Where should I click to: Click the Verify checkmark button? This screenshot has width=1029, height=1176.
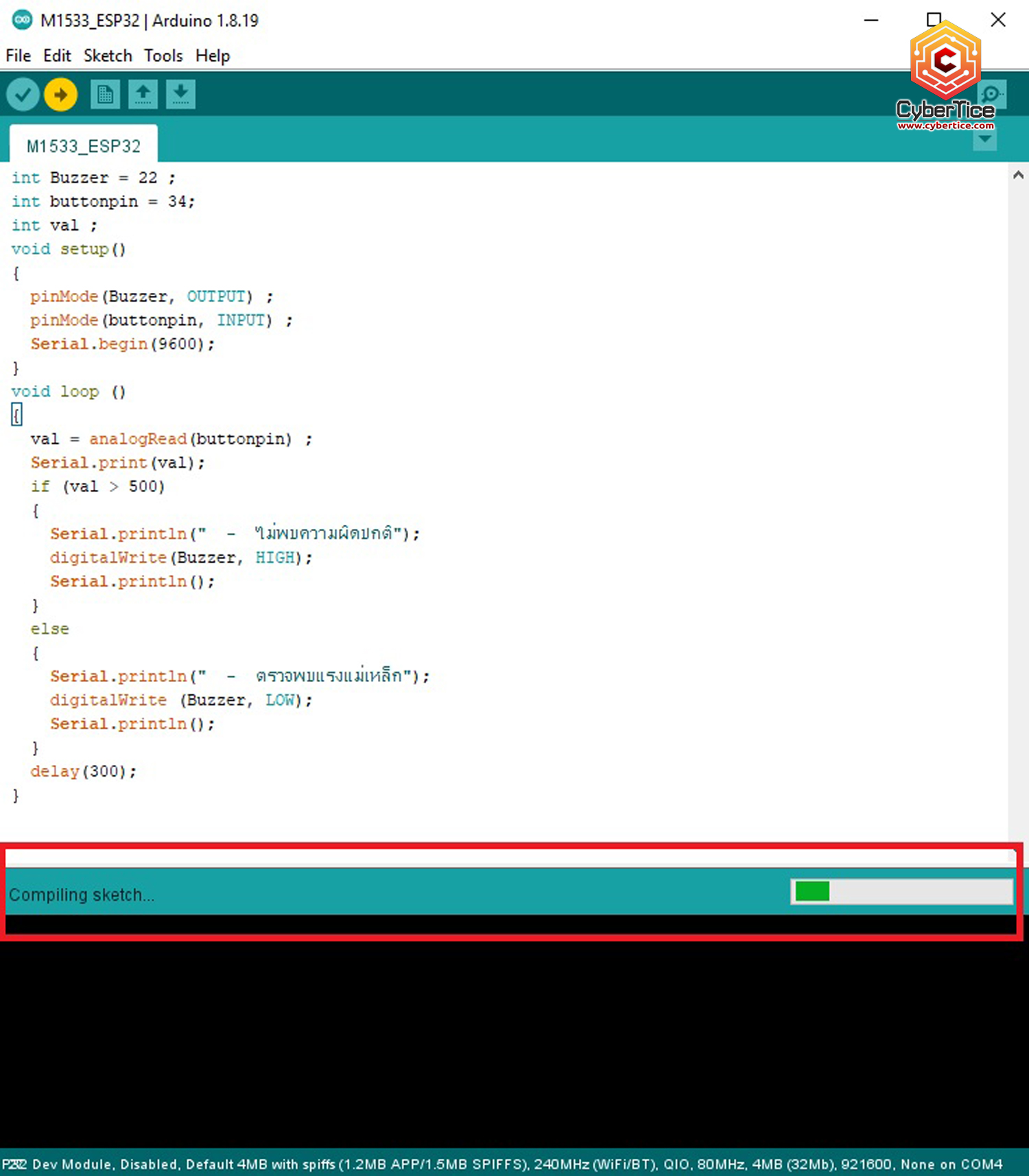click(x=23, y=95)
